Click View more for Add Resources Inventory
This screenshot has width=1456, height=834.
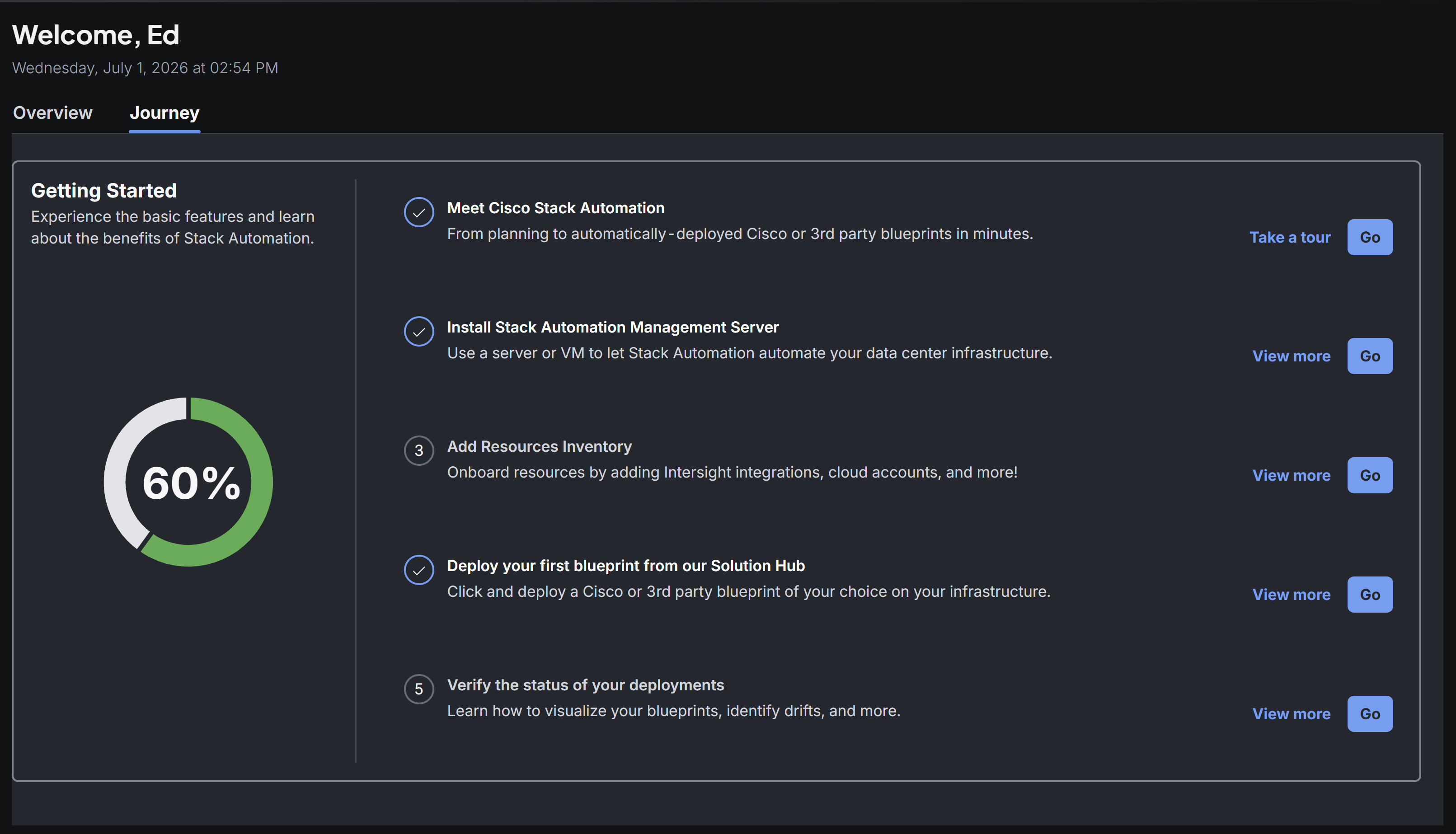pyautogui.click(x=1291, y=475)
